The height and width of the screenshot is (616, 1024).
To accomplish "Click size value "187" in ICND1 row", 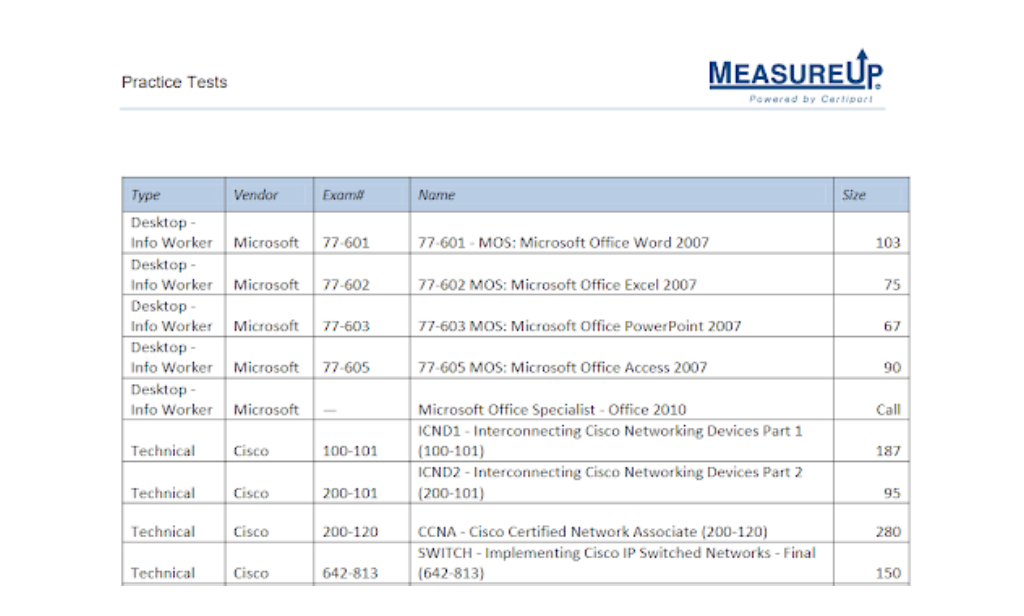I will 888,451.
